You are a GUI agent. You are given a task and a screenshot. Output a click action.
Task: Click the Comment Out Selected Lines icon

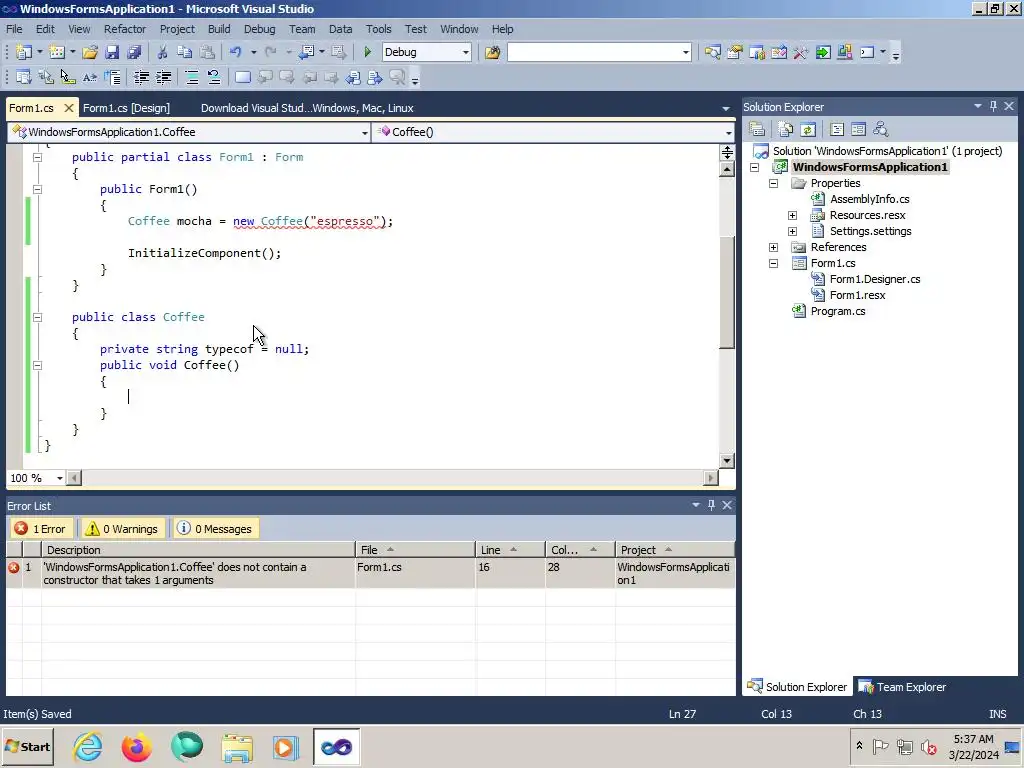[x=192, y=78]
